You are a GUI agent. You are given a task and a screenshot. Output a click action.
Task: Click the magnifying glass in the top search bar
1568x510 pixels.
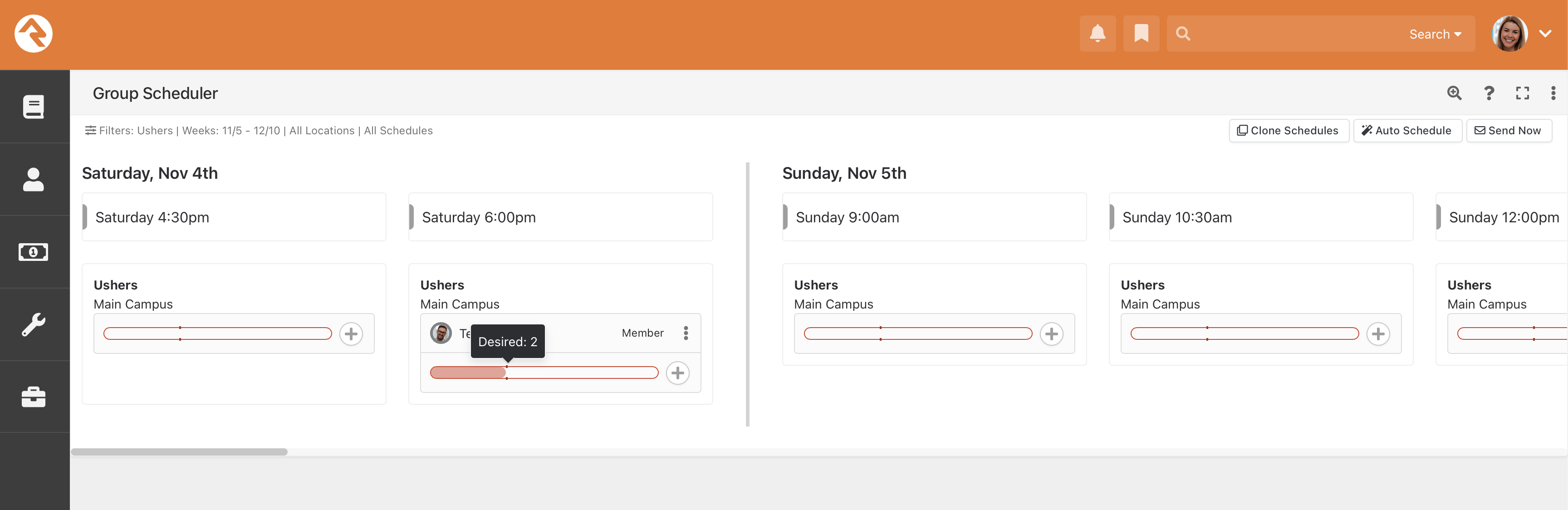coord(1183,34)
